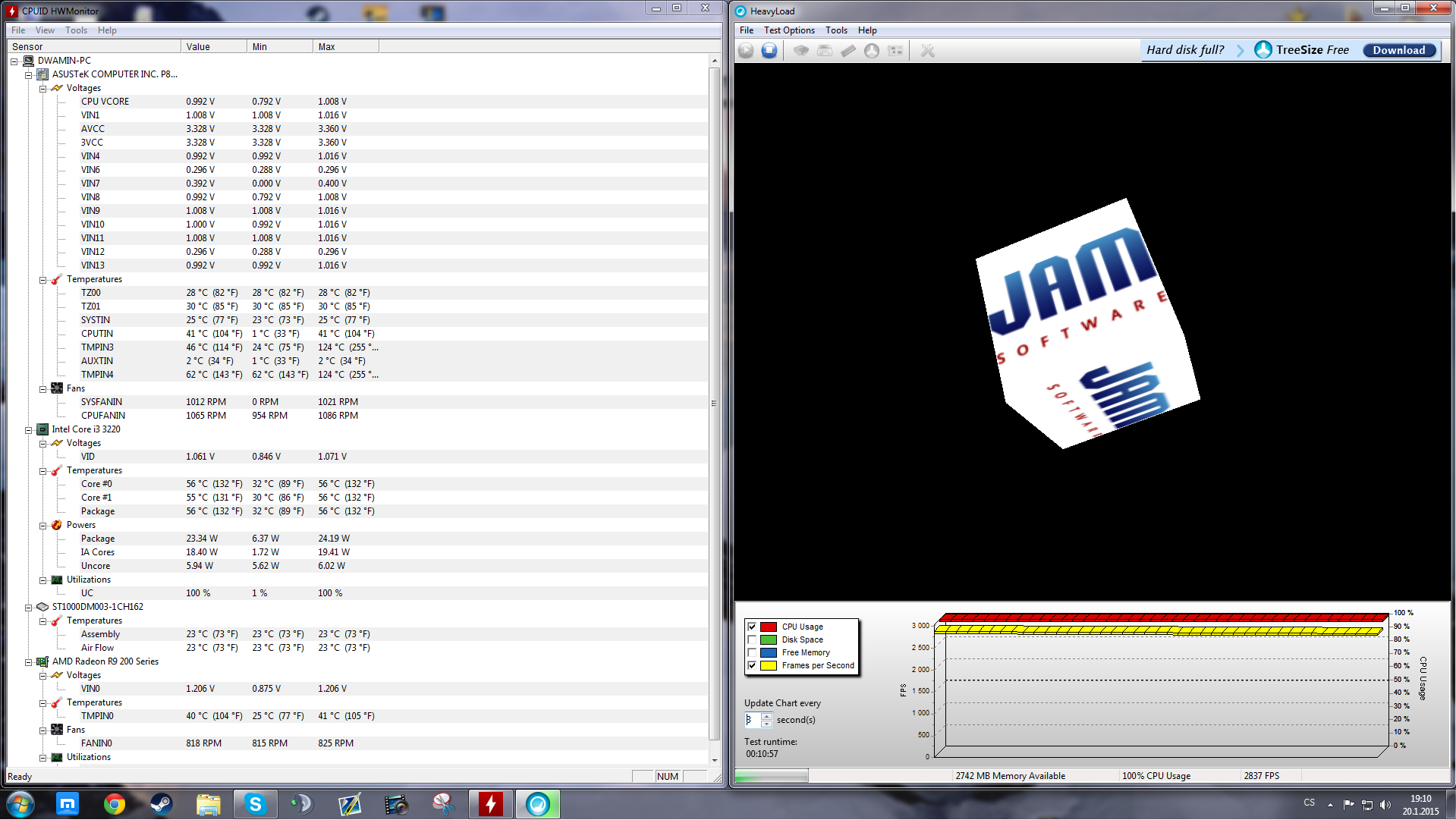
Task: Click the ST1000DM003 hard drive icon
Action: (42, 607)
